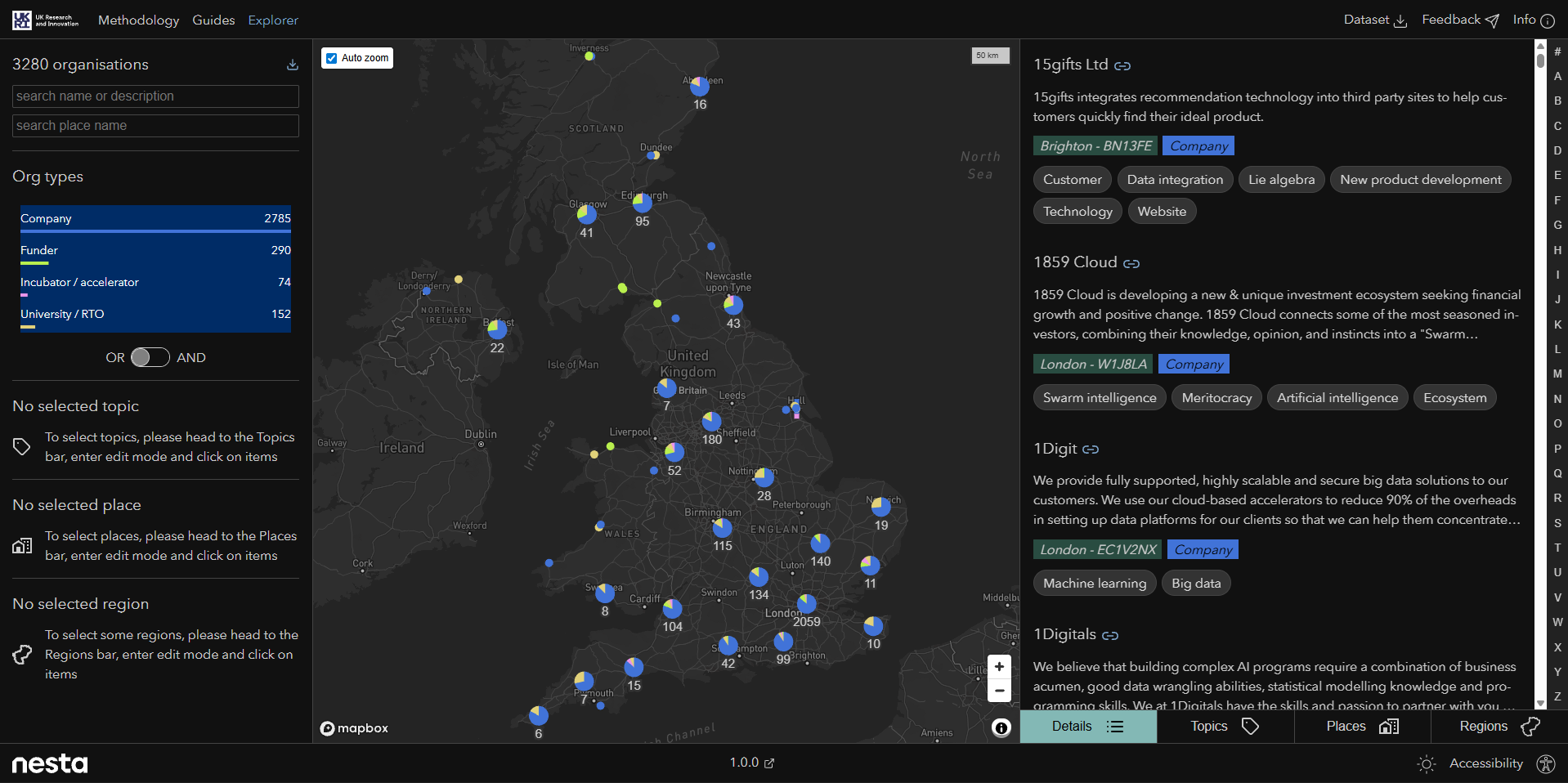Toggle the Funder org type filter
The width and height of the screenshot is (1568, 783).
click(155, 251)
